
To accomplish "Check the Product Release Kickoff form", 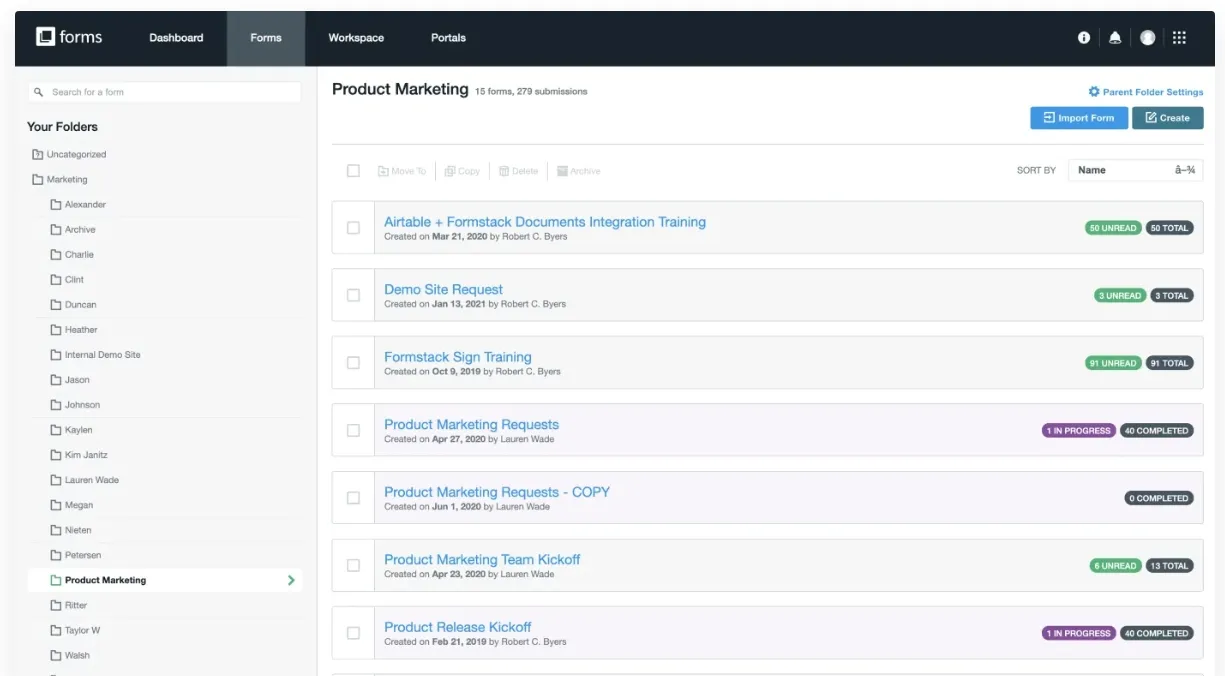I will (x=353, y=633).
